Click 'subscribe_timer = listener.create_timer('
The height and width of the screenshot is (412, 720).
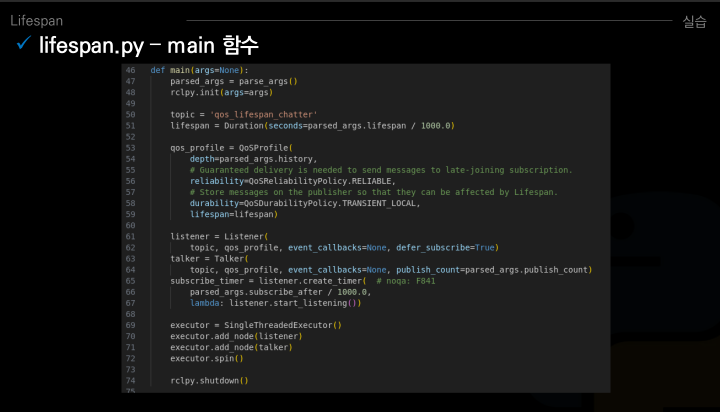pyautogui.click(x=268, y=281)
